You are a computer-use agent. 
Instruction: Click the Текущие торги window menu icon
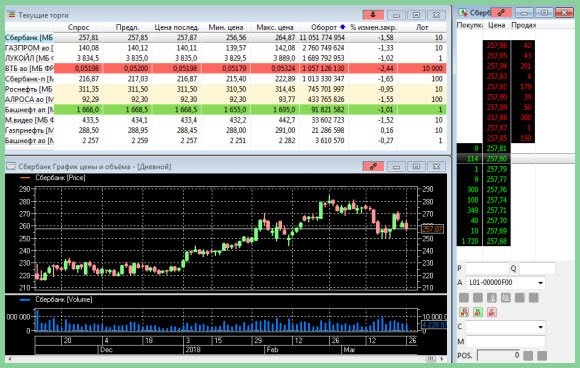pyautogui.click(x=11, y=15)
